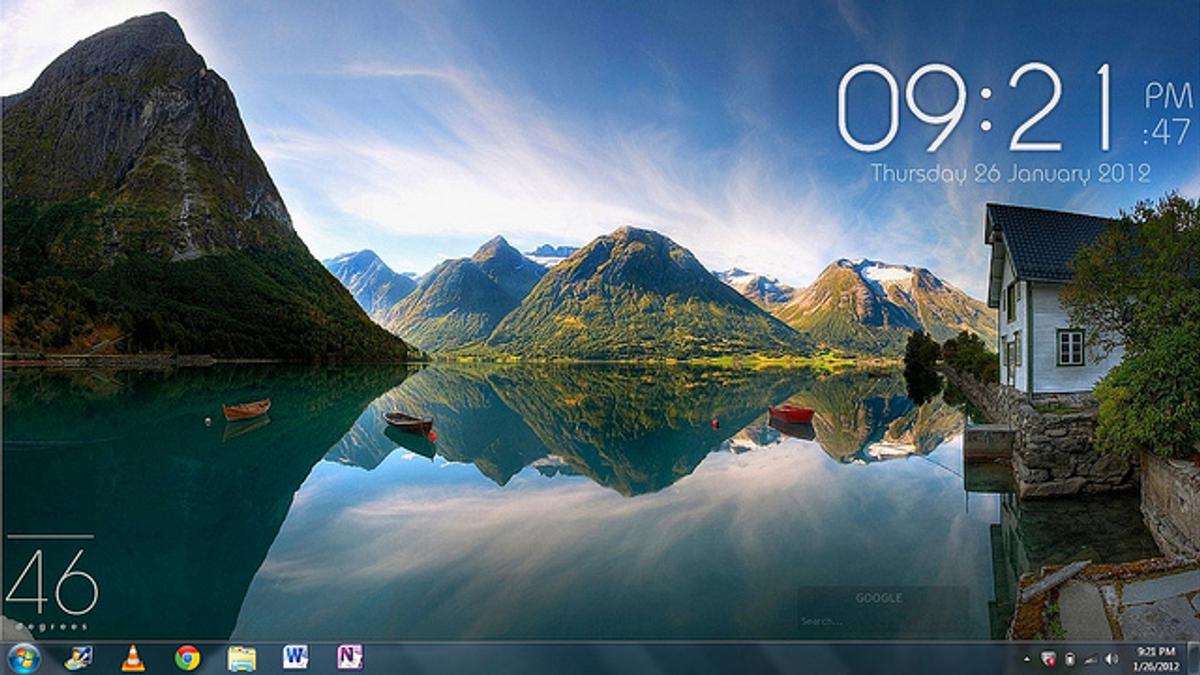Open Windows Explorer folder icon
Image resolution: width=1200 pixels, height=675 pixels.
241,658
